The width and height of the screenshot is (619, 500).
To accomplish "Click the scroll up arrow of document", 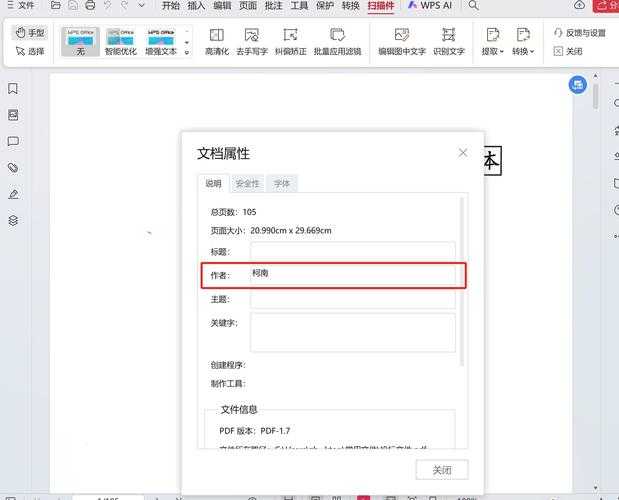I will pyautogui.click(x=595, y=76).
